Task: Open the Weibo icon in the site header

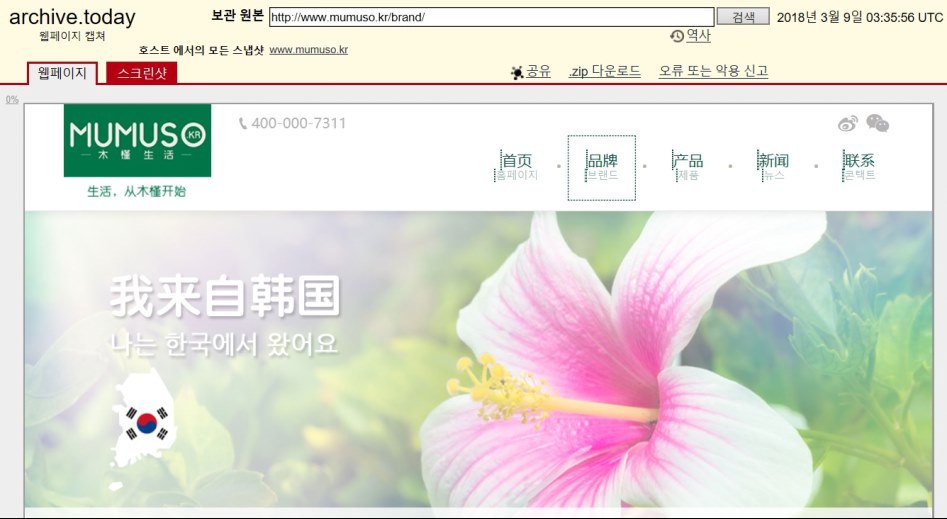Action: coord(848,124)
